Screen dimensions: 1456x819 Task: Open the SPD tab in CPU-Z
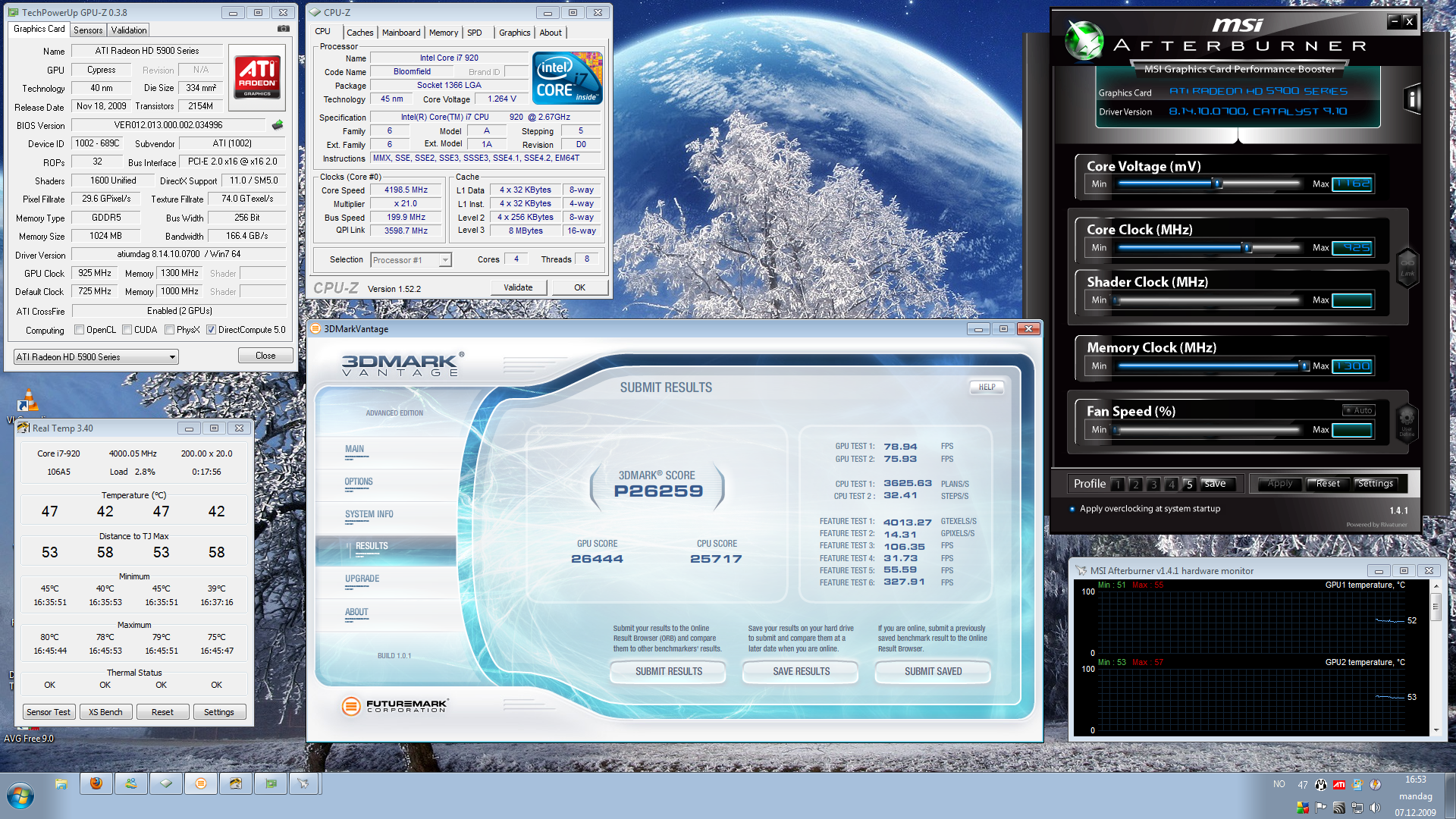click(x=475, y=33)
